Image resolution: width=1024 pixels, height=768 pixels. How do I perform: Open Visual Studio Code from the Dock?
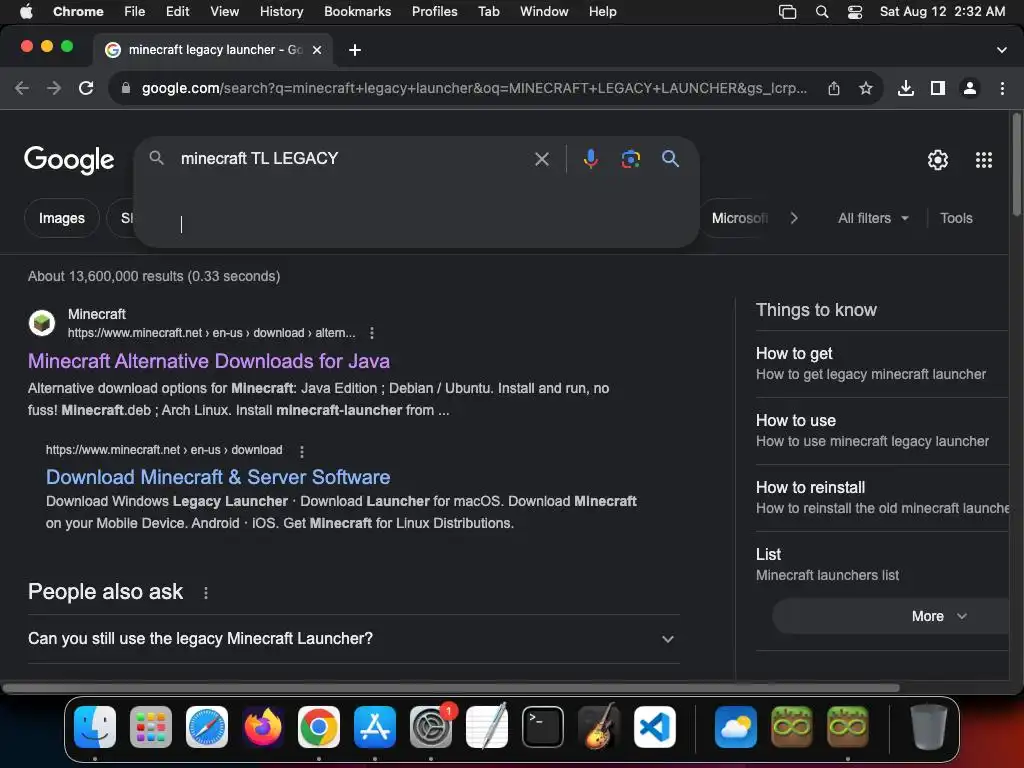click(654, 727)
